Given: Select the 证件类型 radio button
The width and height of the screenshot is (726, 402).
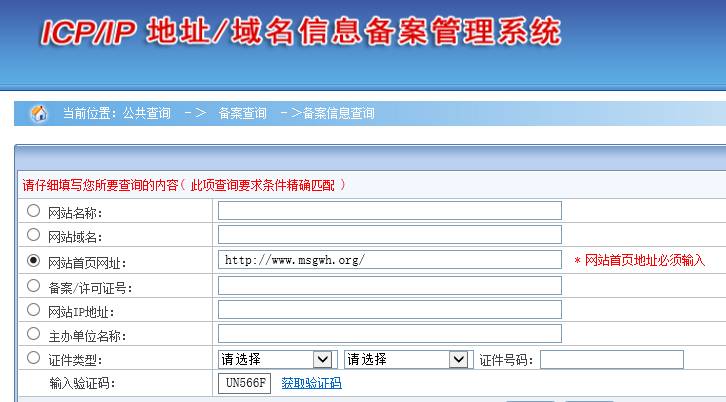Looking at the screenshot, I should coord(33,358).
